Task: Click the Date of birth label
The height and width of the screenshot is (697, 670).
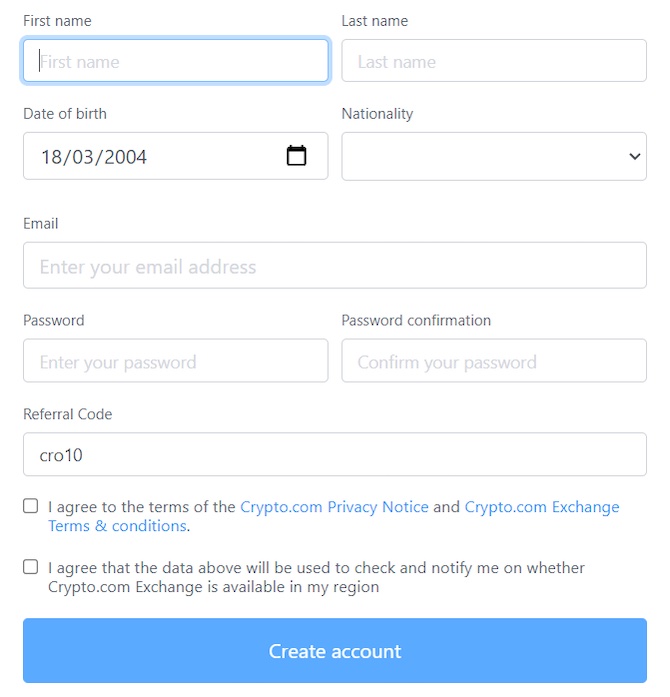Action: pos(65,114)
